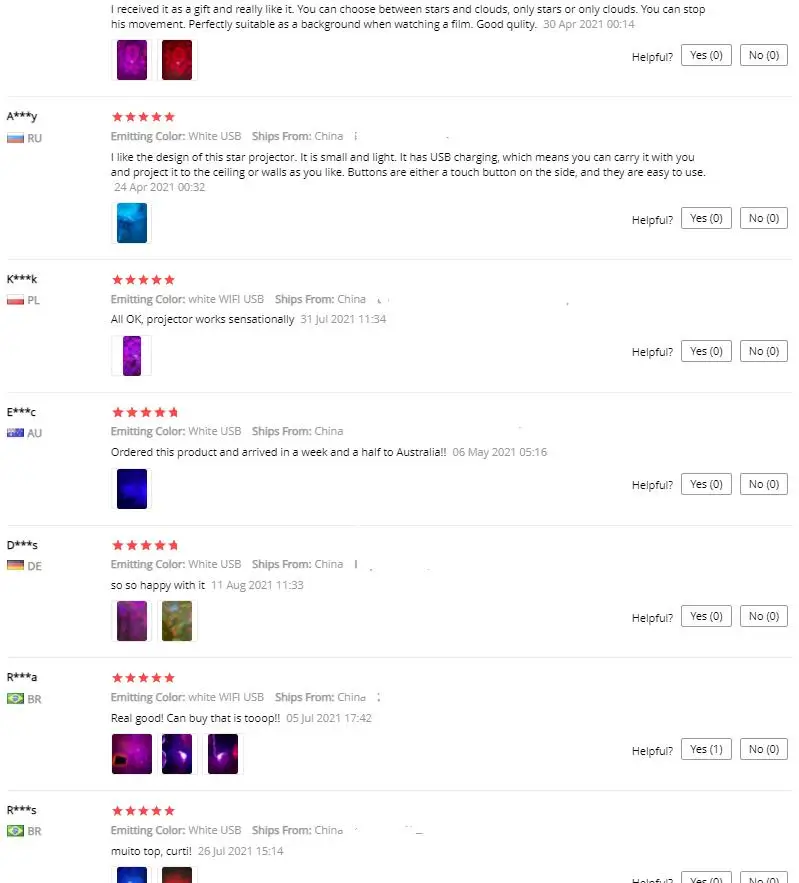Click the Russian flag icon beside A***y
This screenshot has width=799, height=883.
pos(15,138)
